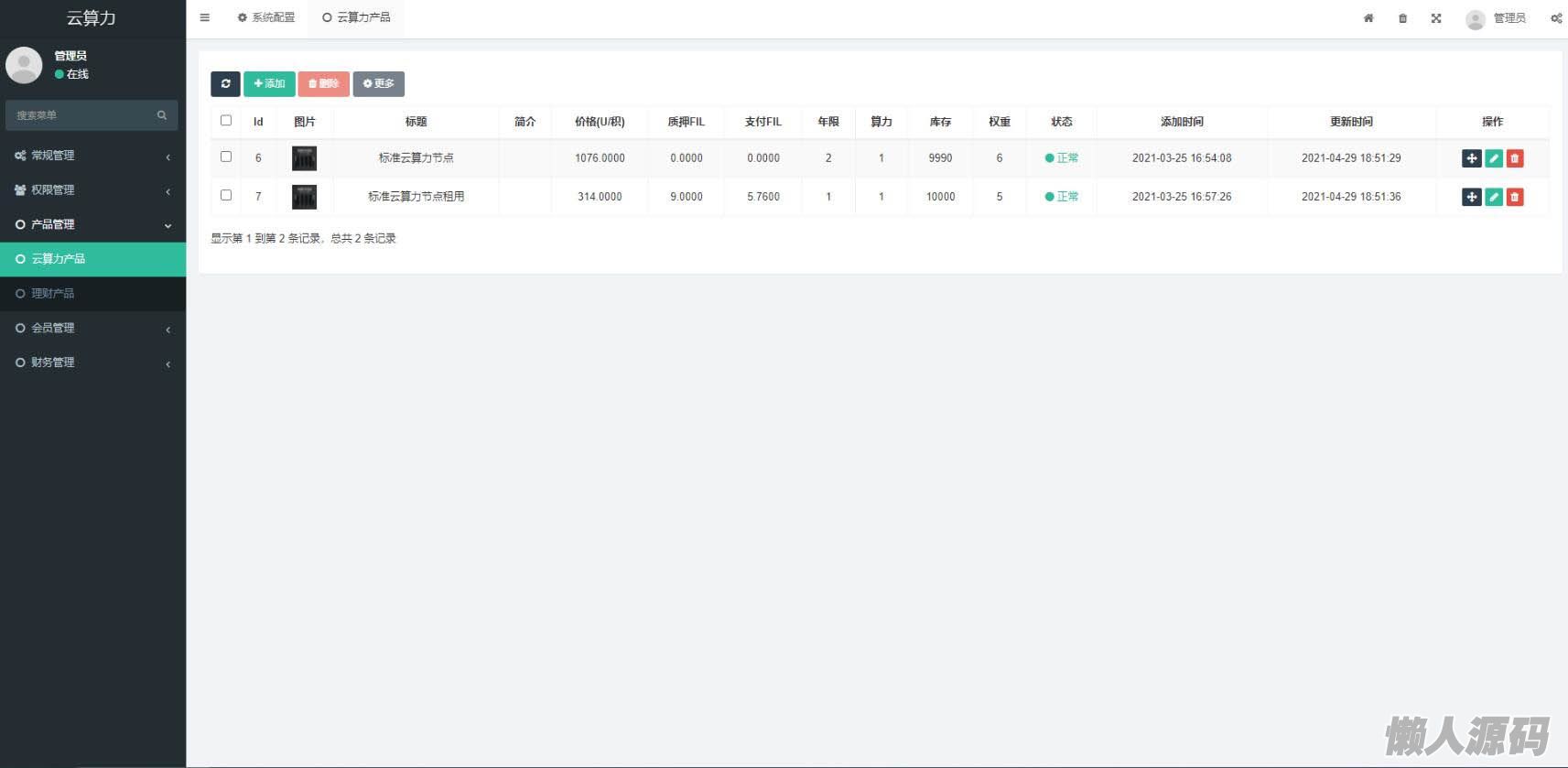
Task: Sort by the 更新时间 column header
Action: point(1351,122)
